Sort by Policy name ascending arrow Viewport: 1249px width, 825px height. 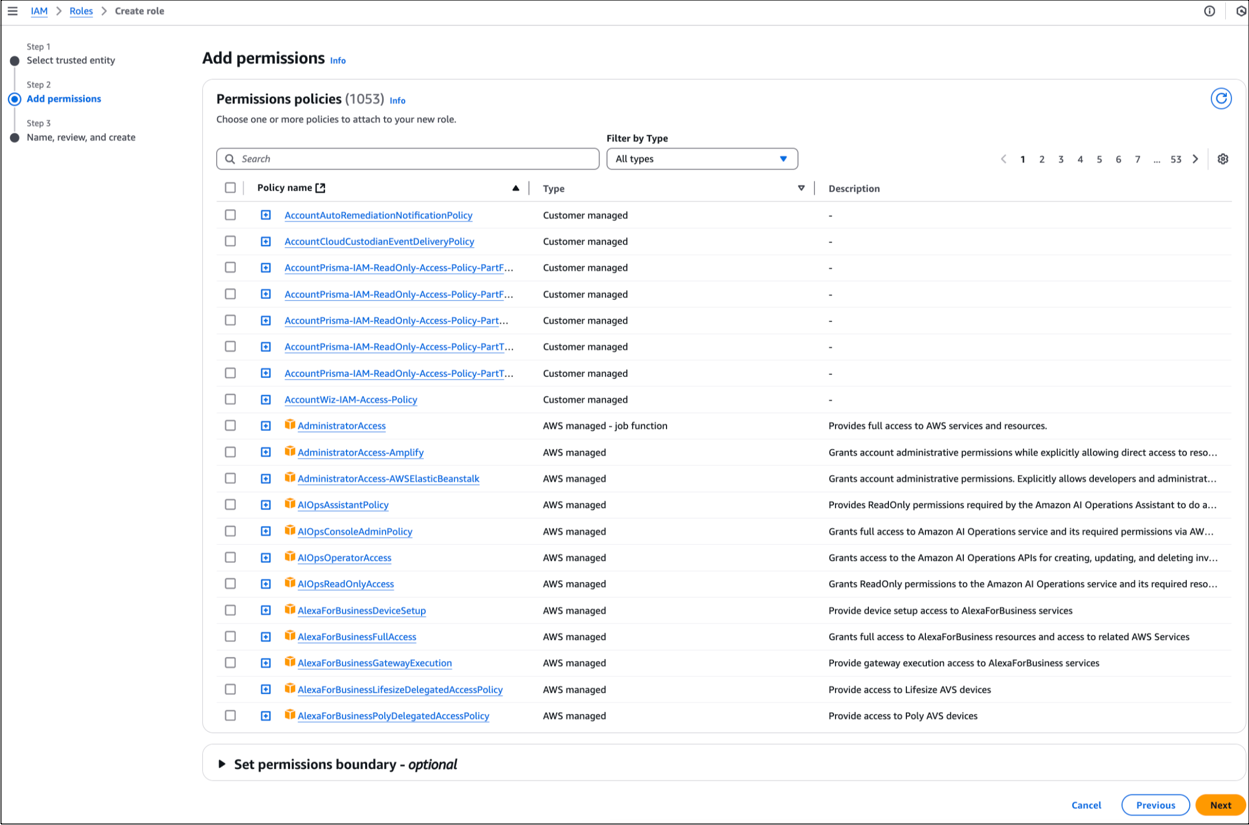pyautogui.click(x=516, y=188)
